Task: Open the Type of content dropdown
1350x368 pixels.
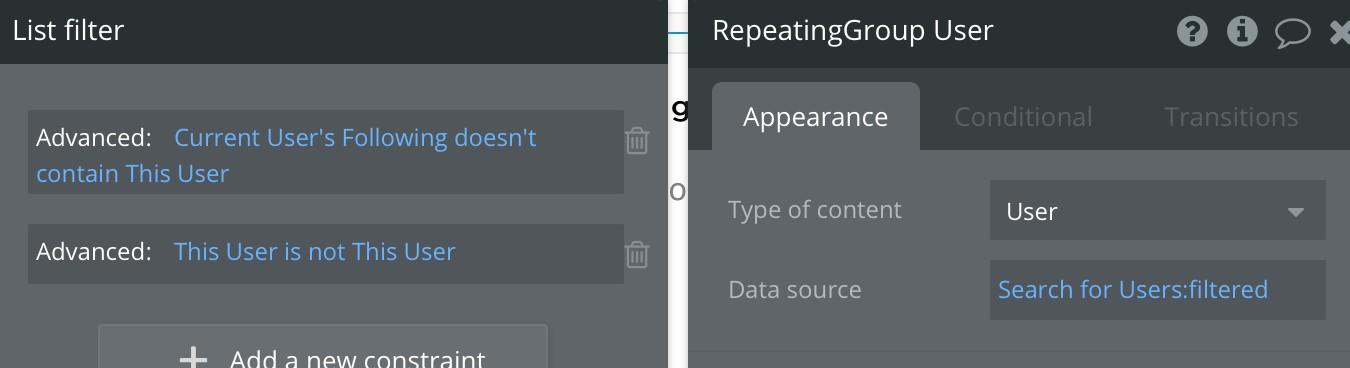Action: coord(1158,211)
